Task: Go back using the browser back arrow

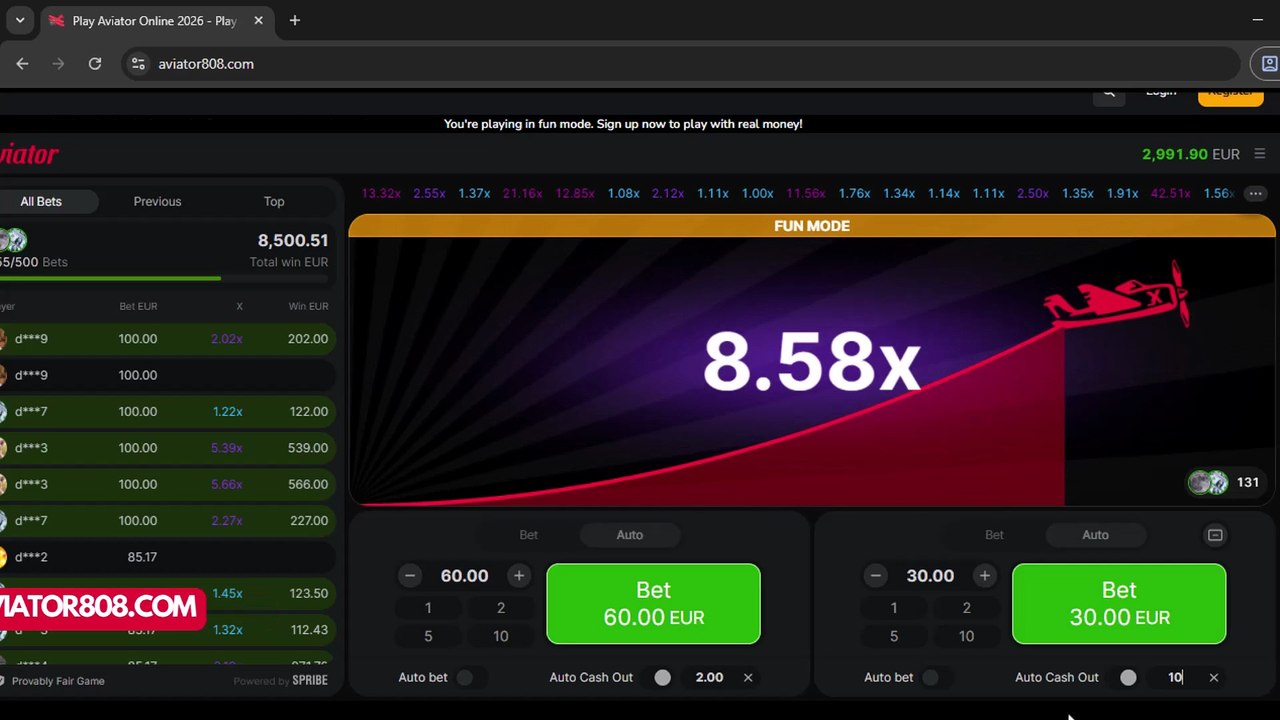Action: click(x=22, y=64)
